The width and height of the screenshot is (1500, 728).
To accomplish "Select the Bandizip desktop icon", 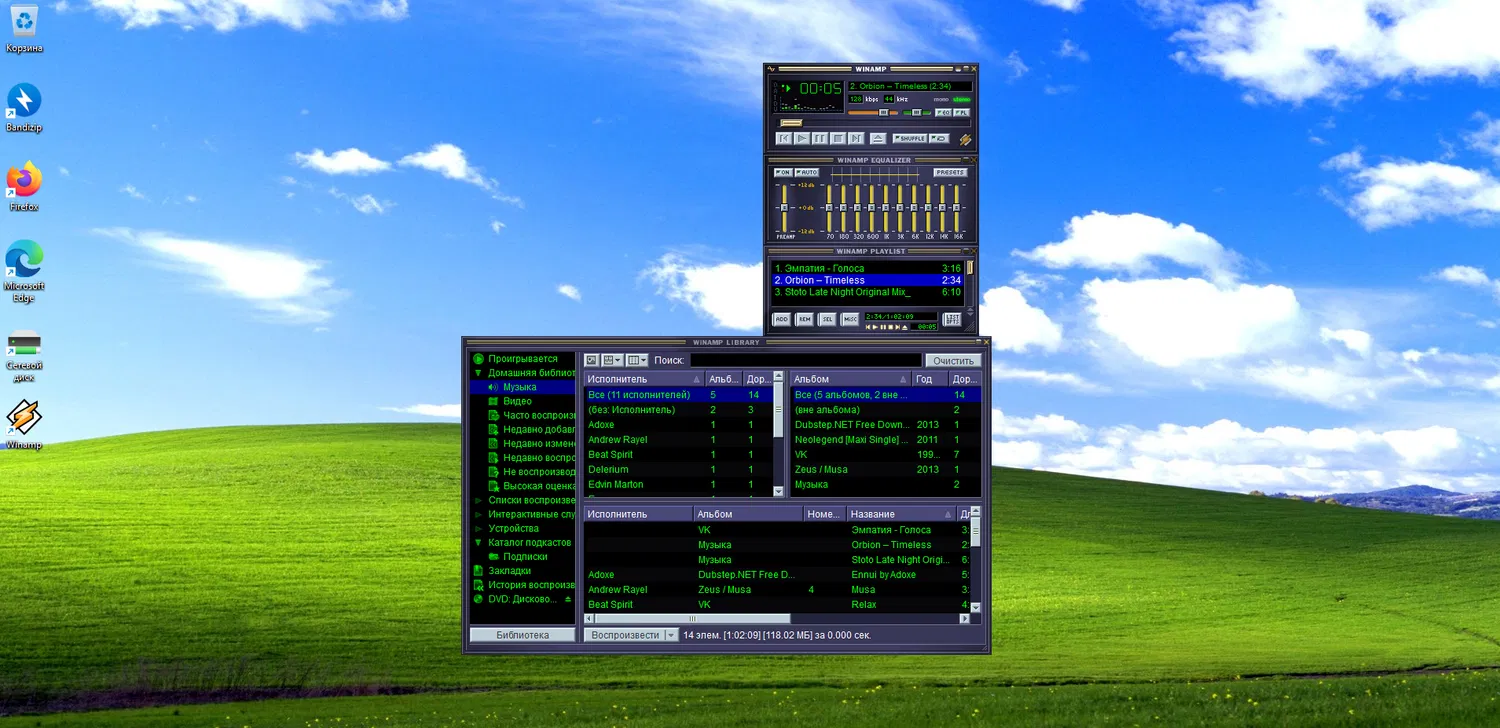I will coord(24,108).
